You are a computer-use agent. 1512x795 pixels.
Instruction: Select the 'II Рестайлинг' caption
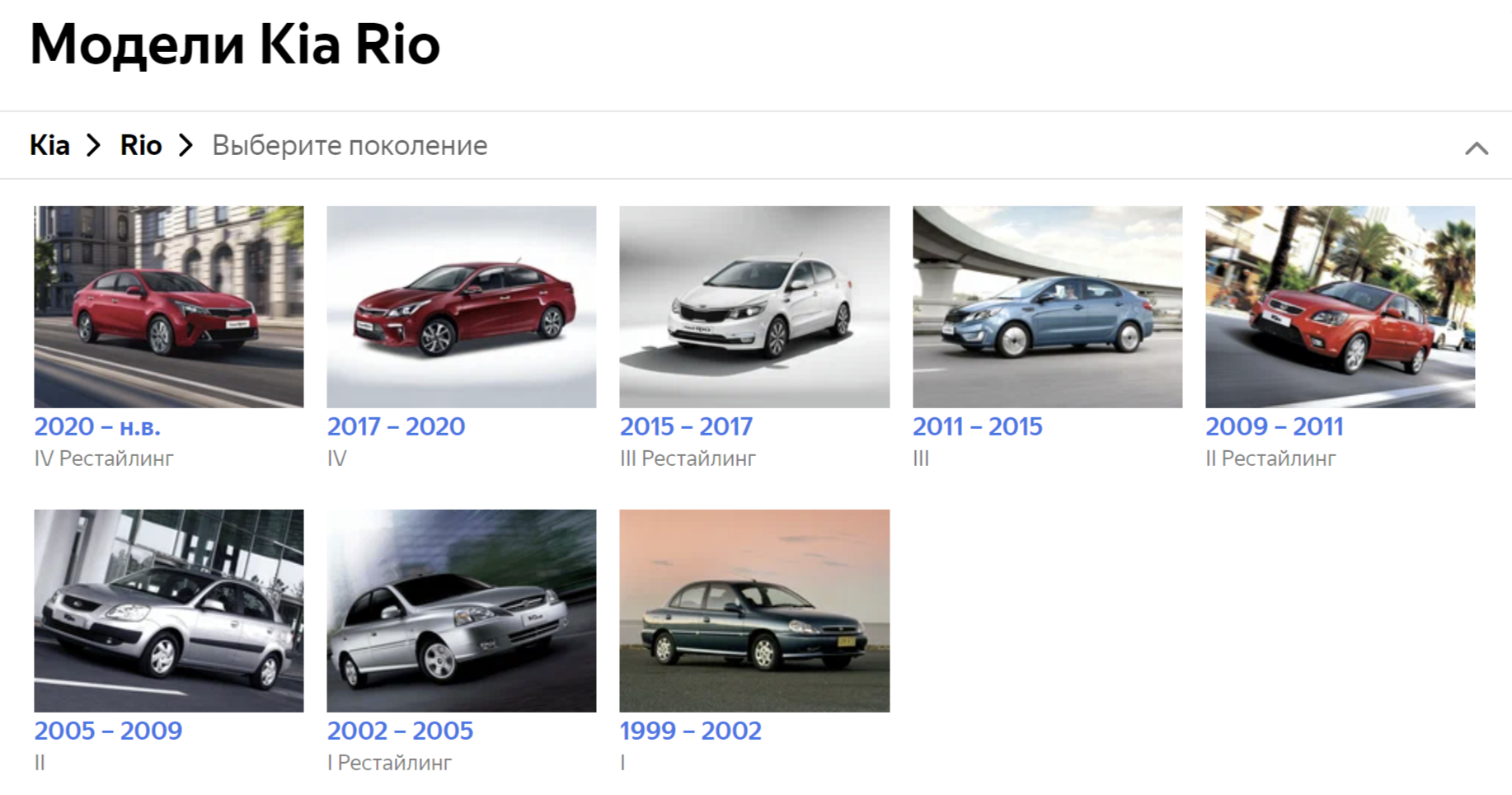pyautogui.click(x=1270, y=459)
